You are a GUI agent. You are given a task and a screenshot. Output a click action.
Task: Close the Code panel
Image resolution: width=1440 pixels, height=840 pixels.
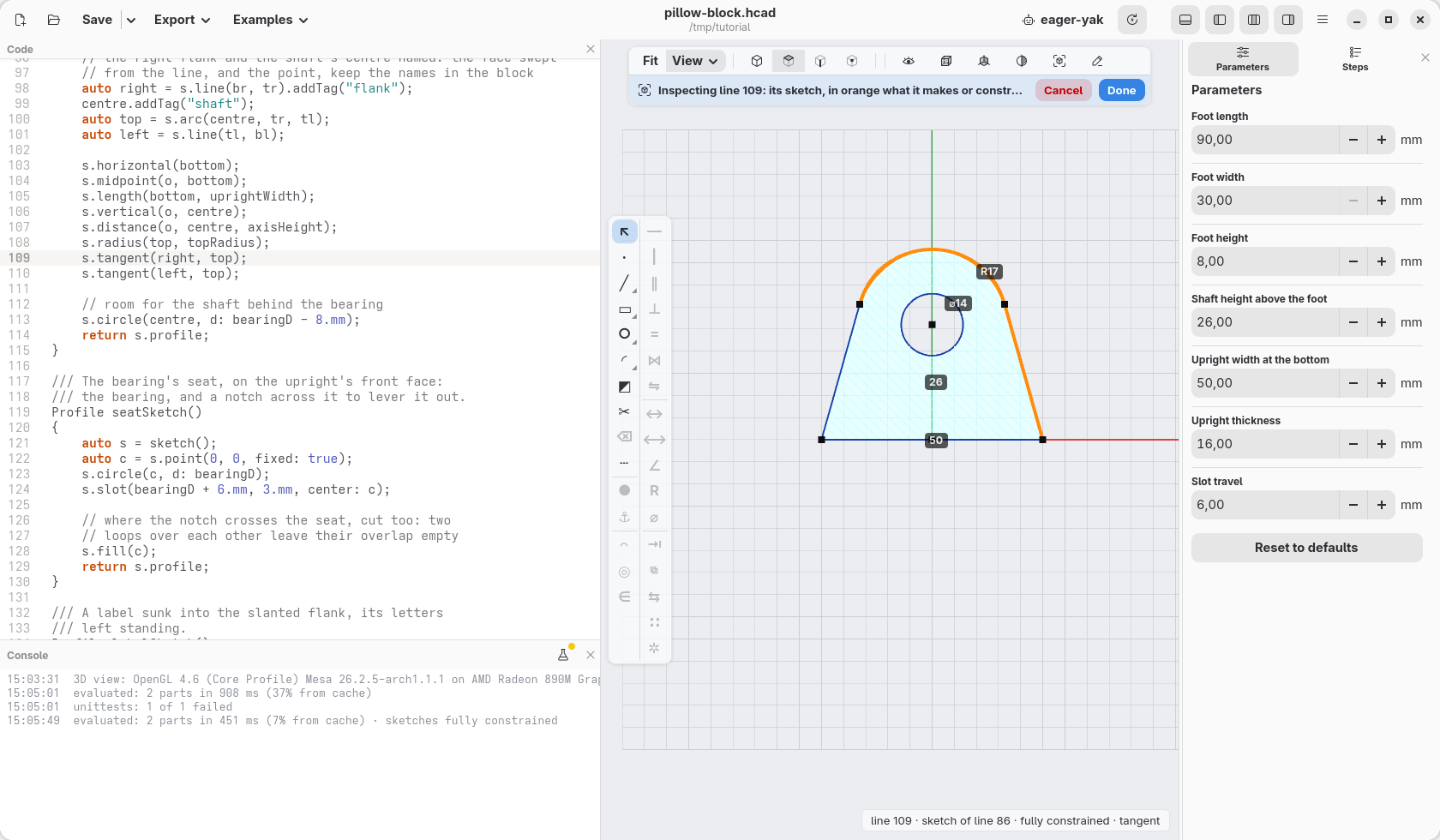tap(591, 49)
